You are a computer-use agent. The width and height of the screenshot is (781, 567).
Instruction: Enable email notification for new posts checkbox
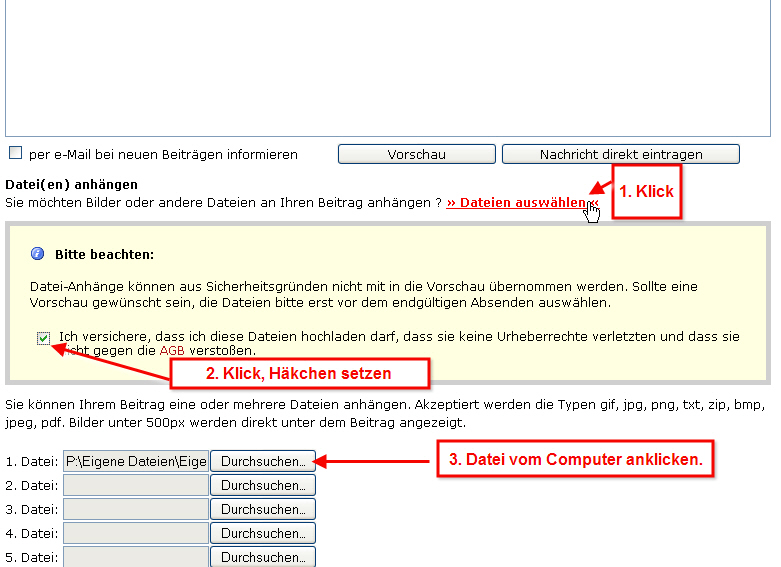click(x=15, y=153)
